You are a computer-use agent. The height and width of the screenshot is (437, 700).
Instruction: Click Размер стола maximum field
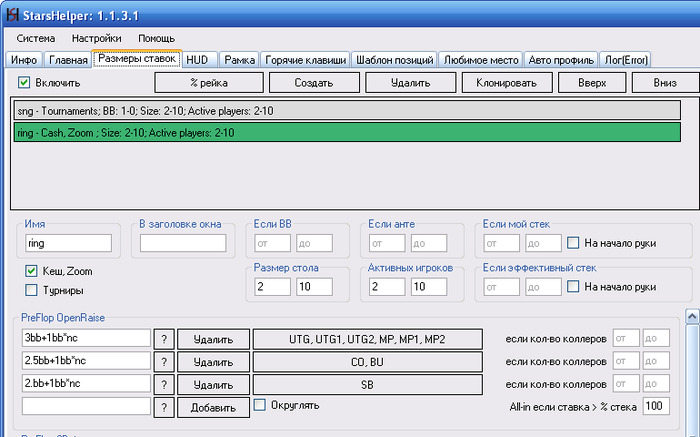(314, 287)
